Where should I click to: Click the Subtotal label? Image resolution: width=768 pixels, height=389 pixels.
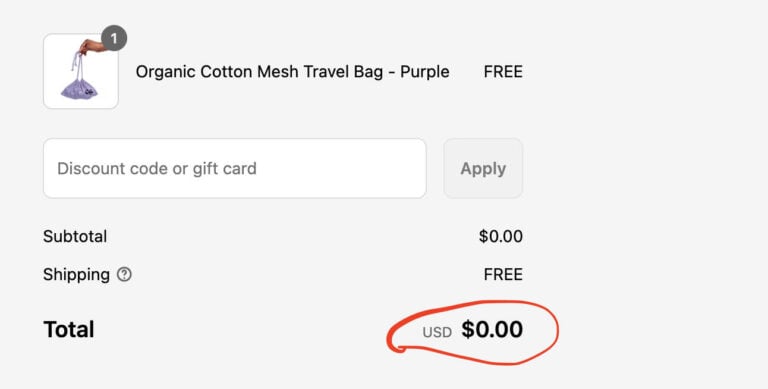tap(75, 237)
